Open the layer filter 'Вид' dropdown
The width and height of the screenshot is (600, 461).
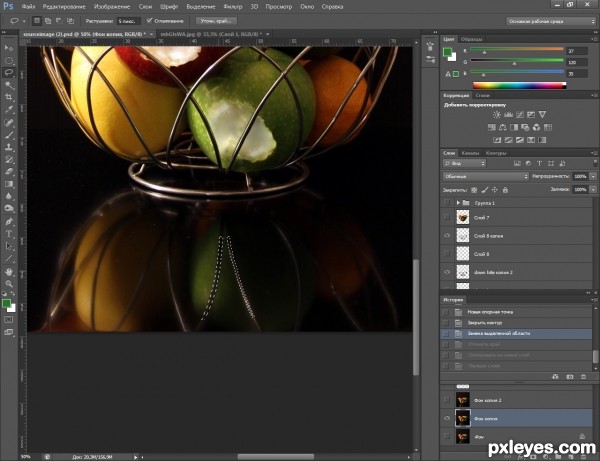pyautogui.click(x=464, y=163)
